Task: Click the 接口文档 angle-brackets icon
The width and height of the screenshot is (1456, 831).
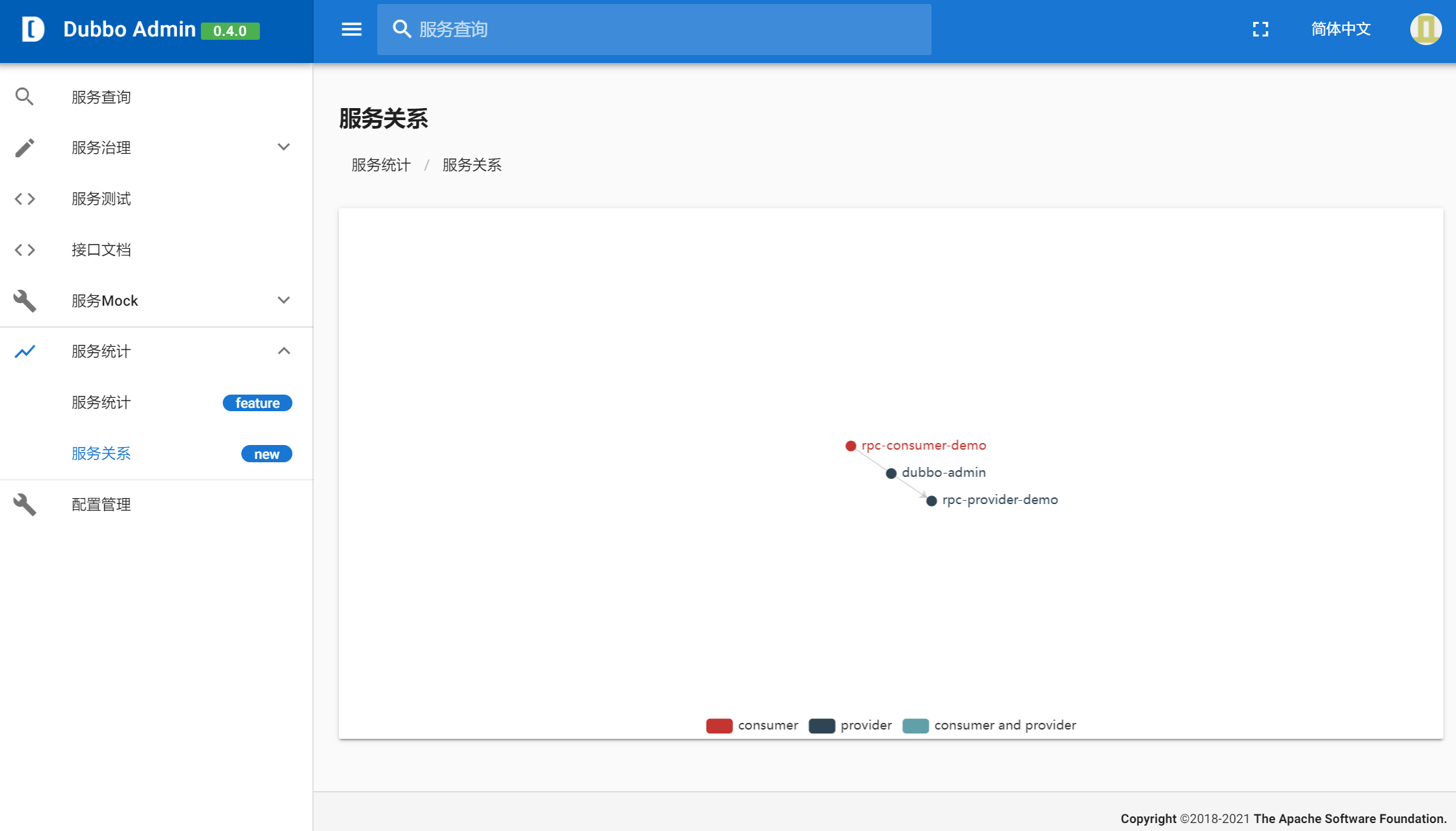Action: pos(25,250)
